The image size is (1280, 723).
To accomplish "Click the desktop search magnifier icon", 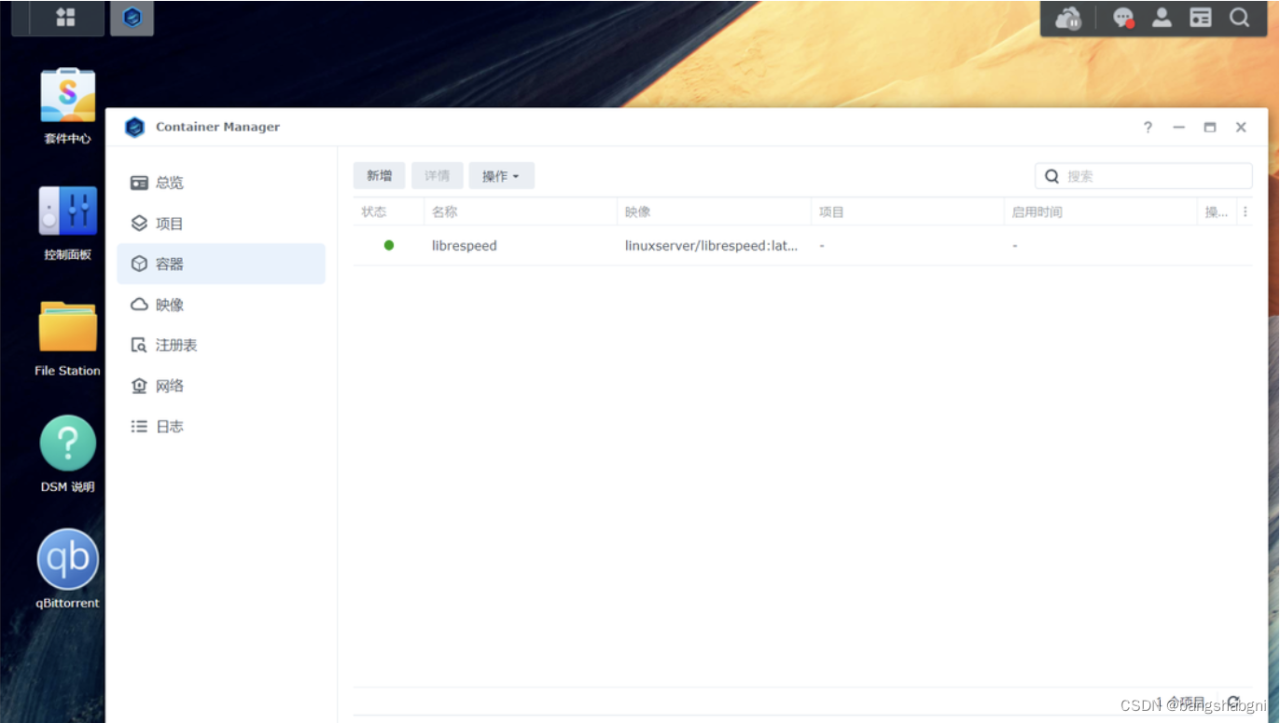I will (x=1239, y=17).
